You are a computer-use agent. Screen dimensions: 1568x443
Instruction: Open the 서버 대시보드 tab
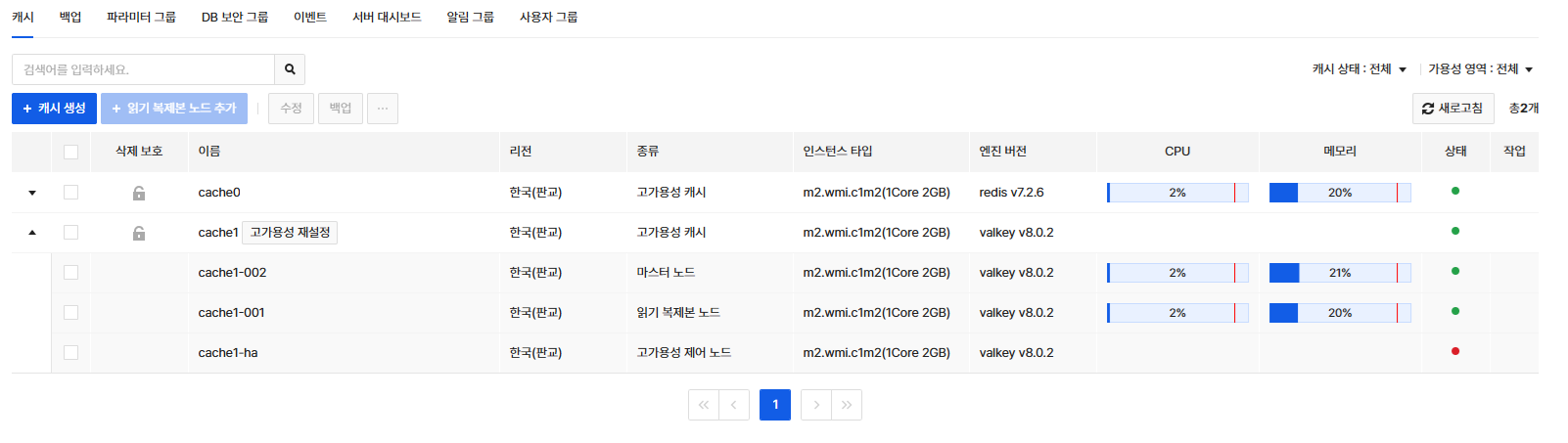coord(387,18)
